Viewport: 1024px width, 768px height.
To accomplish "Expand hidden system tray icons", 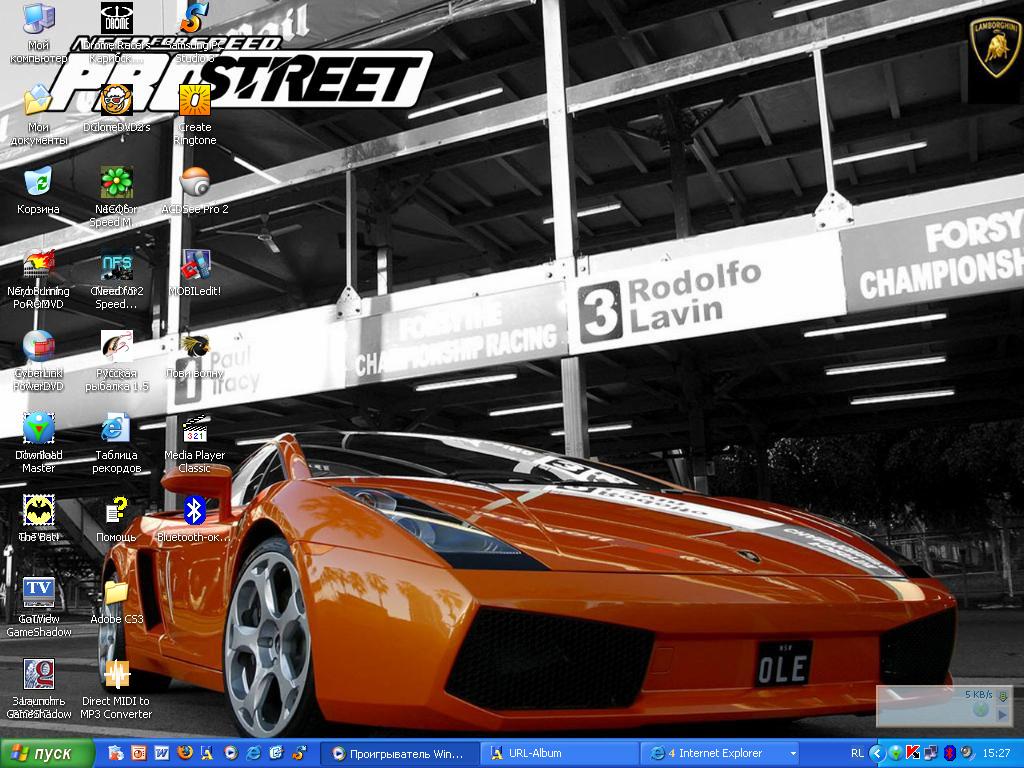I will pyautogui.click(x=877, y=754).
